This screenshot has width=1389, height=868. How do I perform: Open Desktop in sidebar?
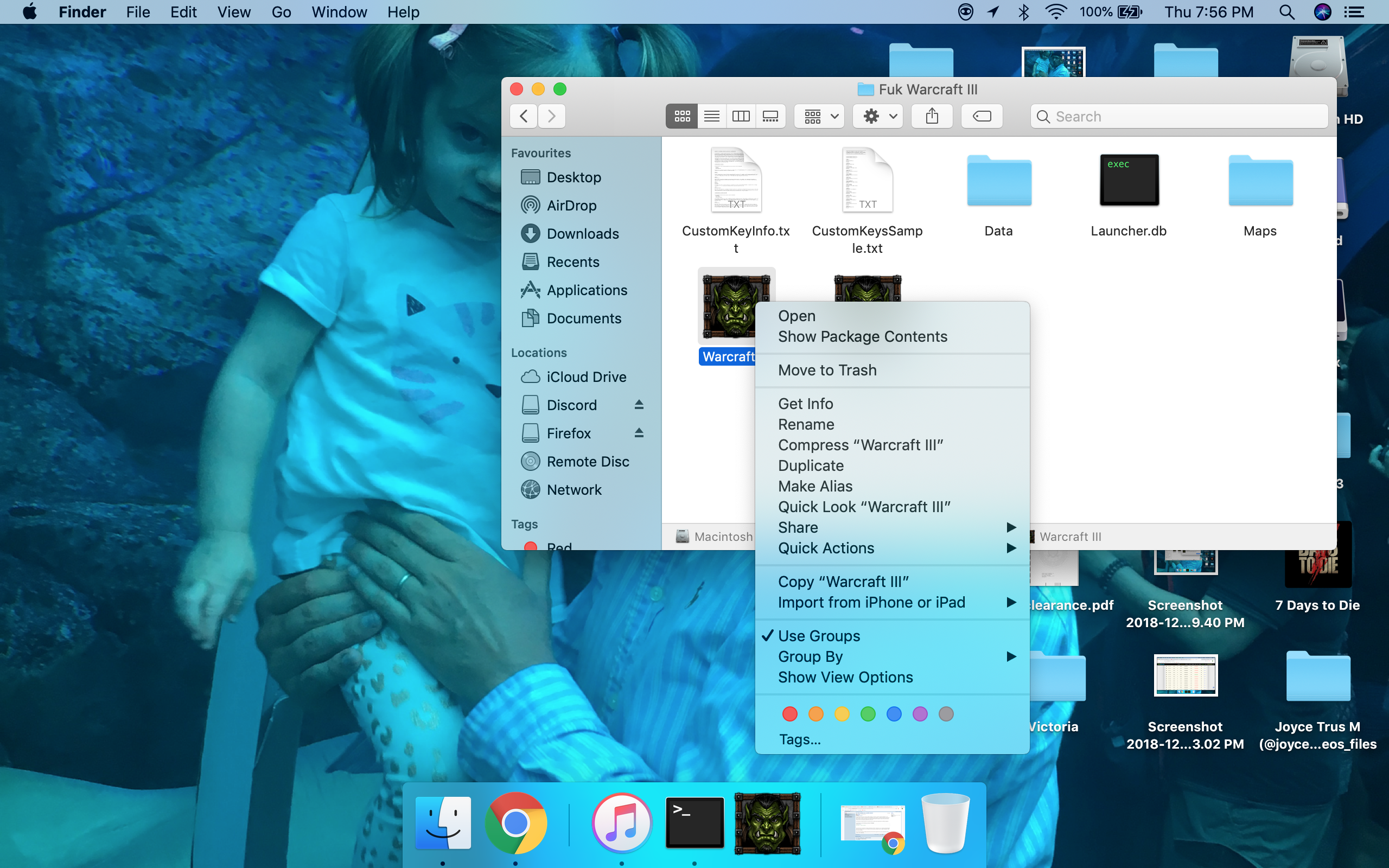pyautogui.click(x=582, y=177)
